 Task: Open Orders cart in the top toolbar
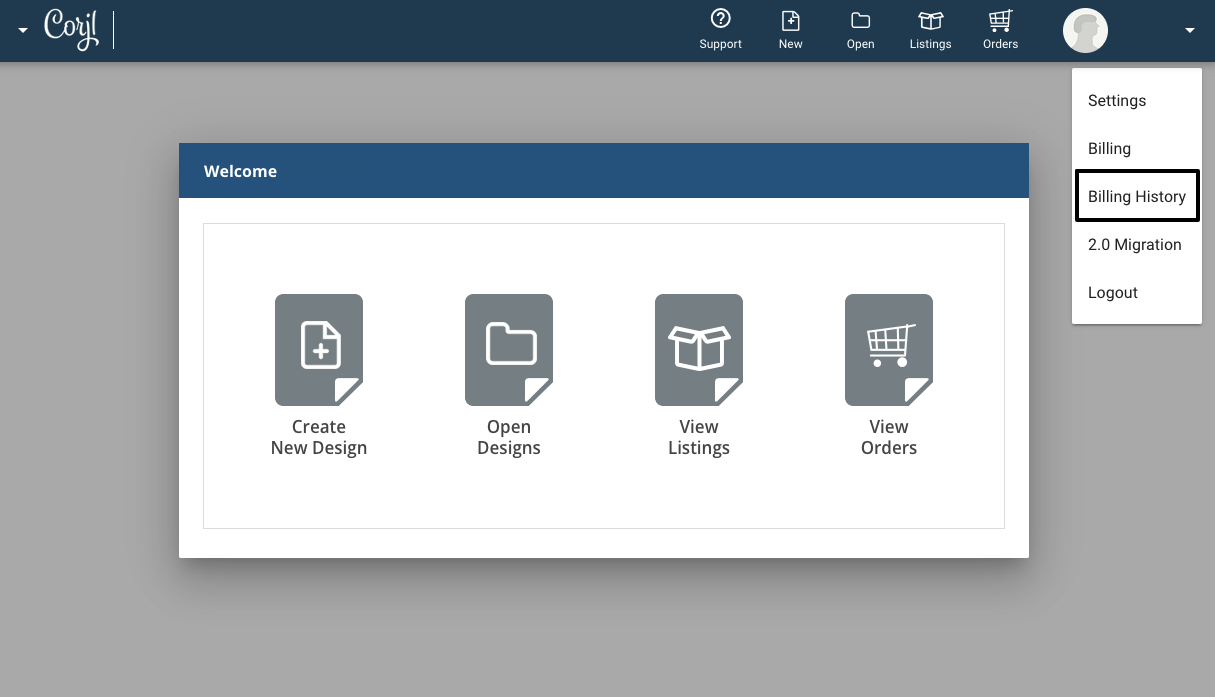point(1000,30)
